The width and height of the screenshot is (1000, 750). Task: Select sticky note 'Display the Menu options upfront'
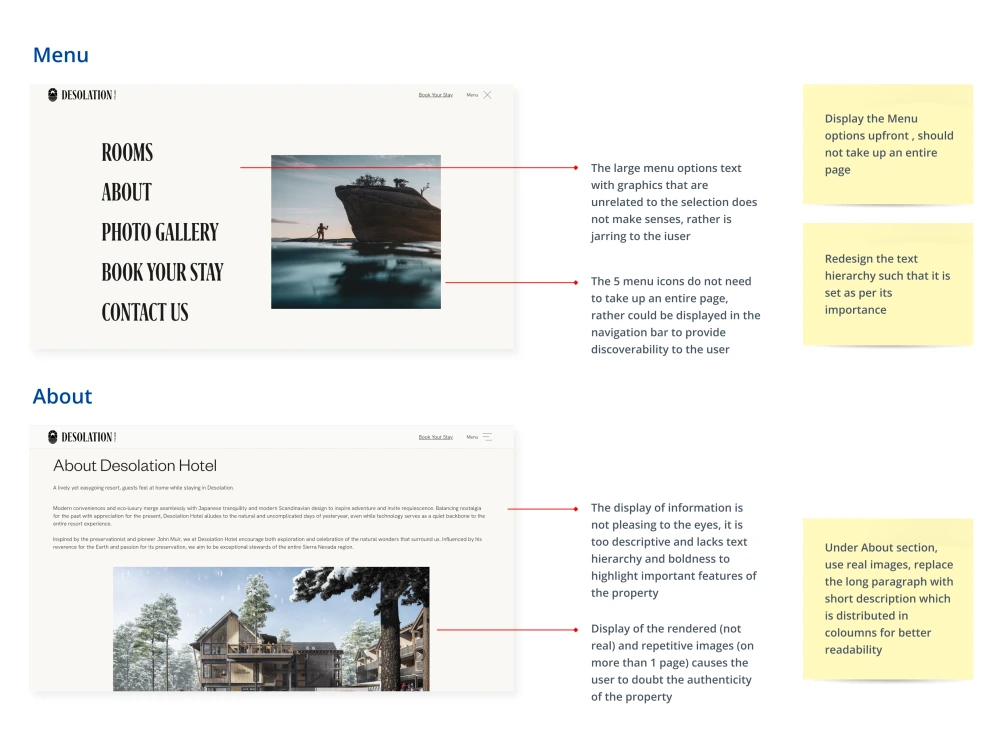point(888,144)
